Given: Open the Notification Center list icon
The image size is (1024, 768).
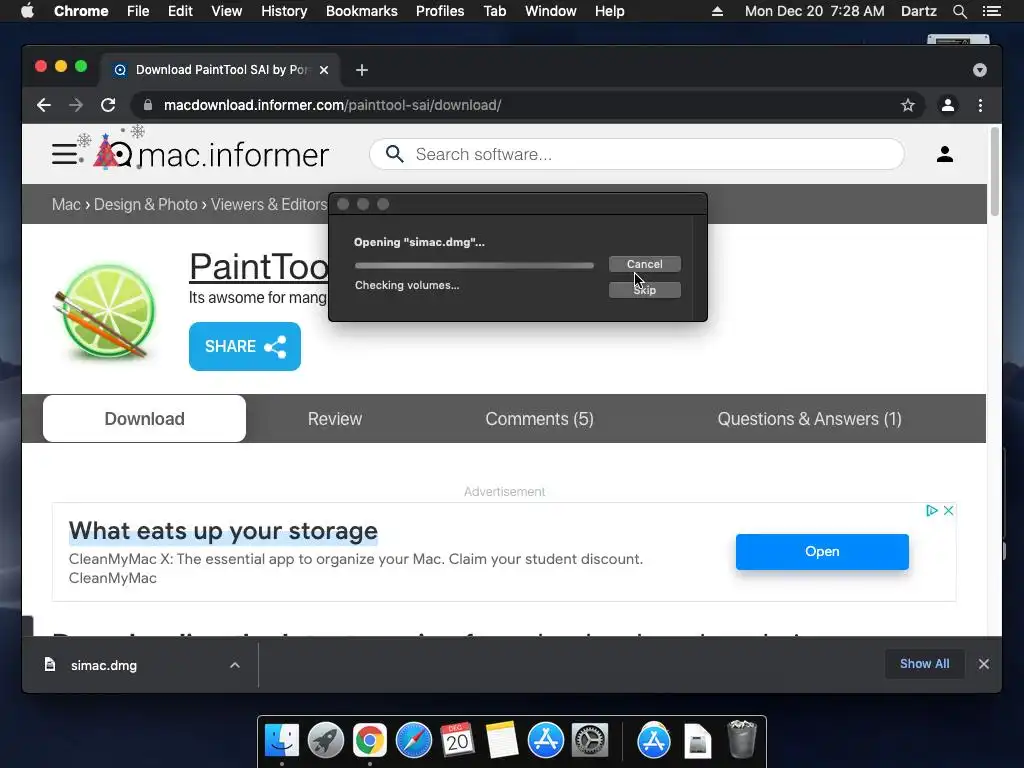Looking at the screenshot, I should (991, 11).
